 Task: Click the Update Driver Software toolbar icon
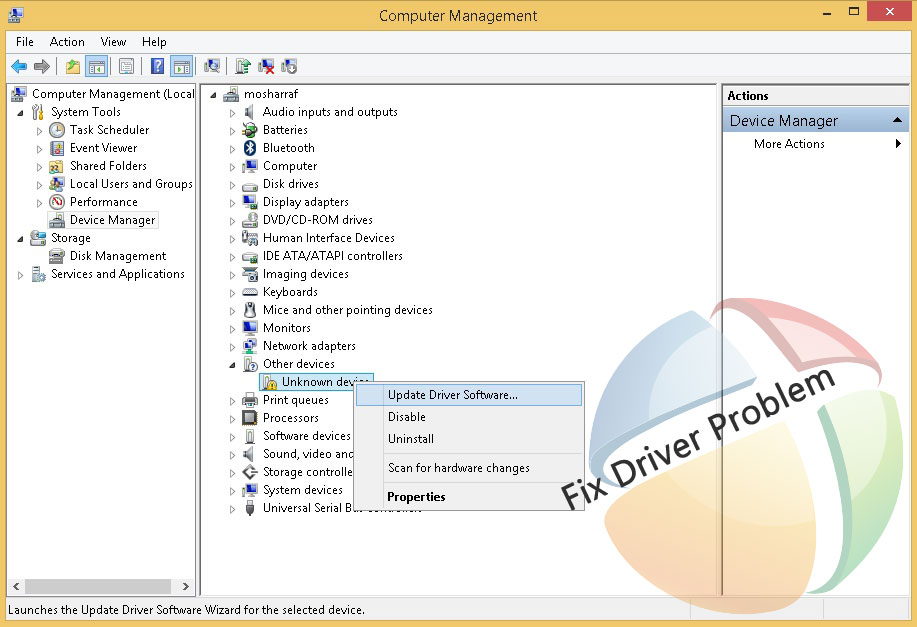tap(243, 67)
